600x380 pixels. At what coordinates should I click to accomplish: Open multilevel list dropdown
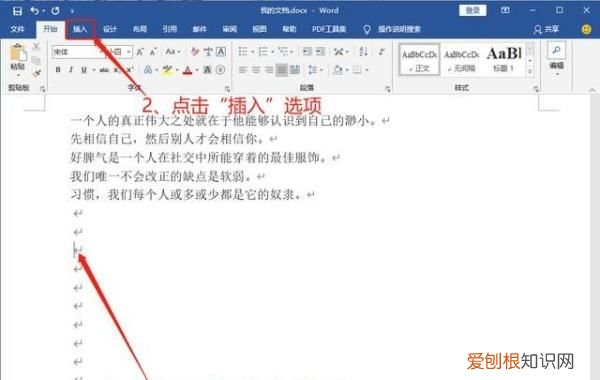(x=292, y=52)
